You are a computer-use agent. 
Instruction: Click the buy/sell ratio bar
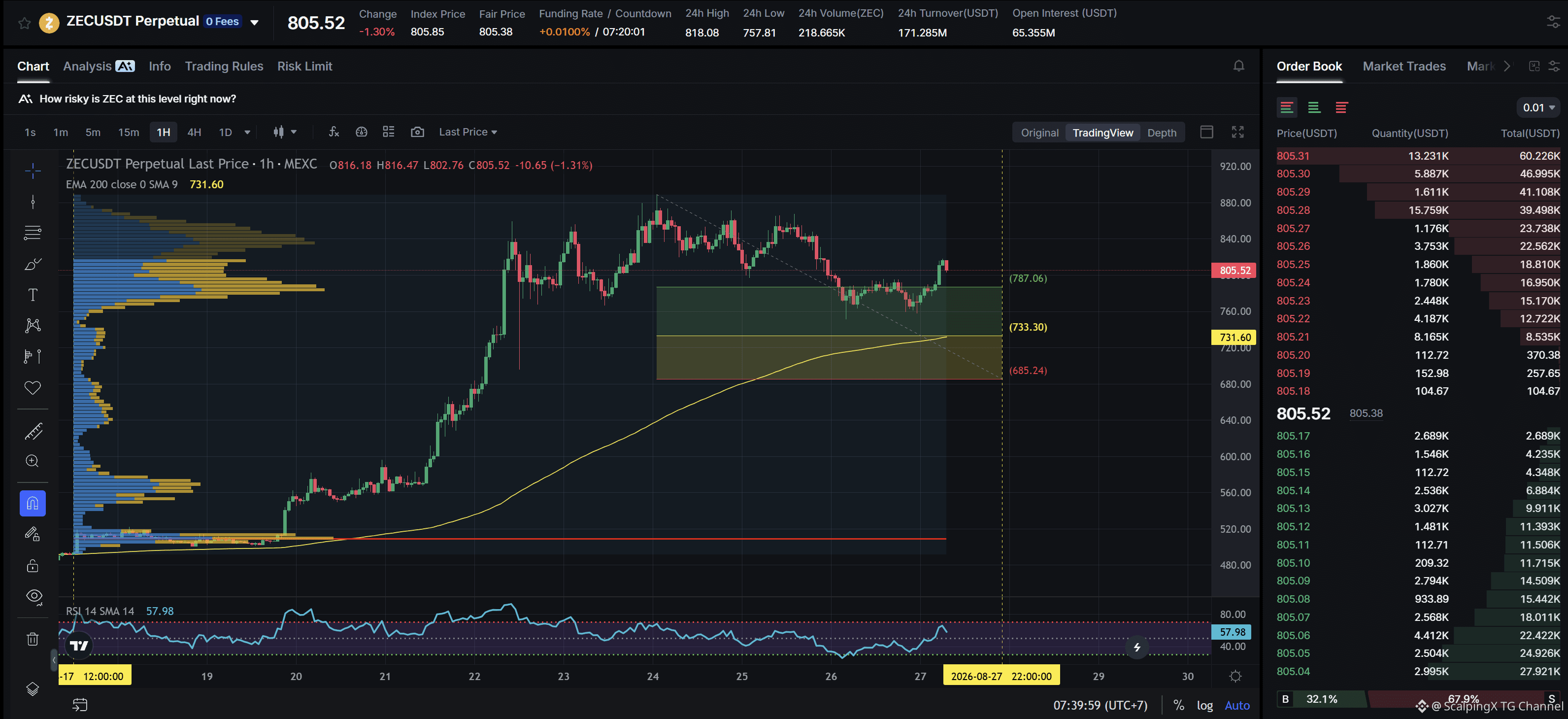coord(1418,699)
